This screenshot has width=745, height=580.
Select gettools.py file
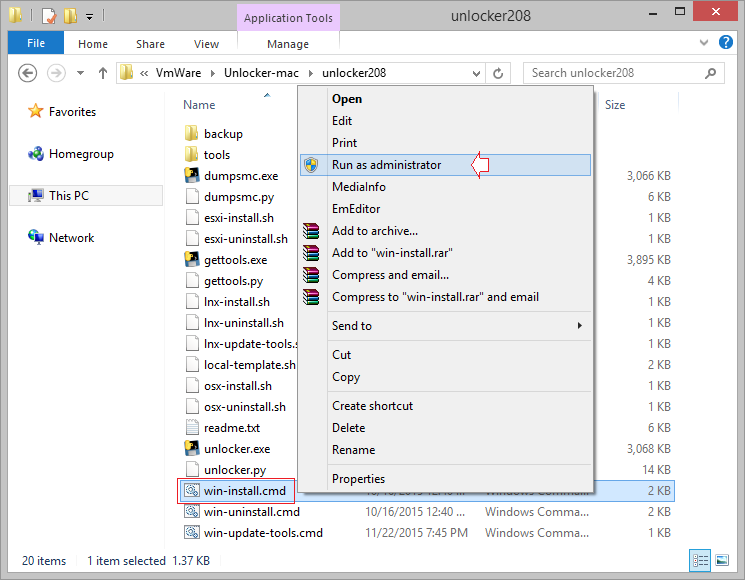(x=233, y=281)
